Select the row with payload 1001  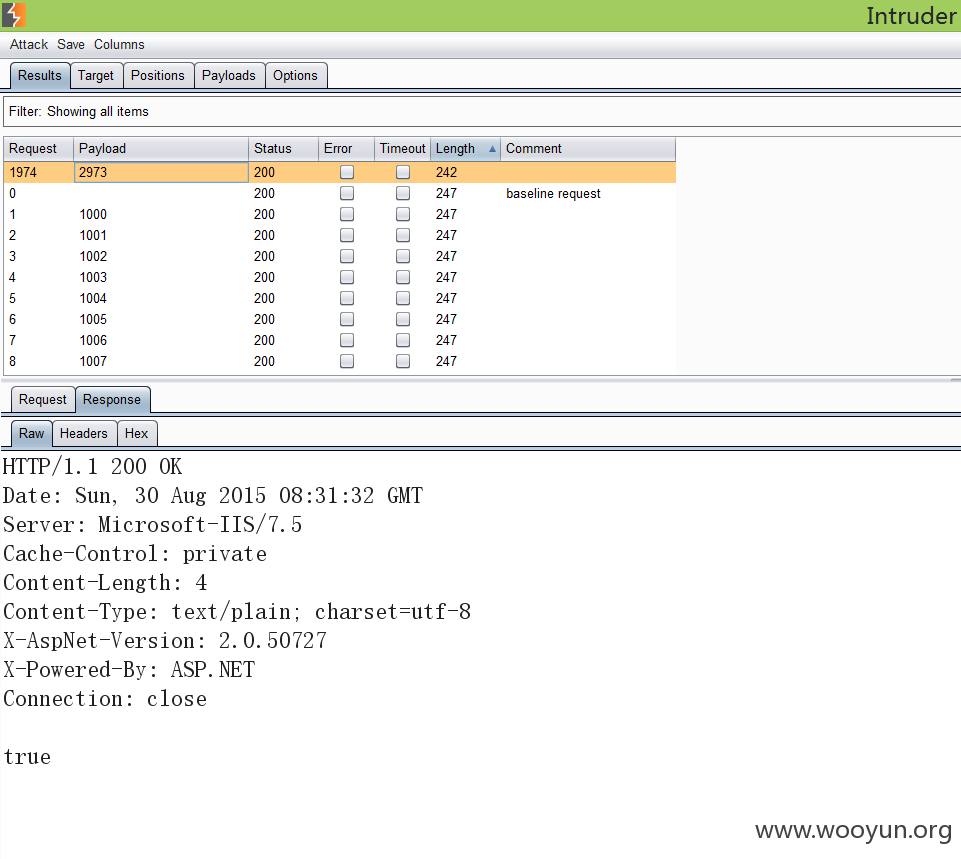(340, 235)
